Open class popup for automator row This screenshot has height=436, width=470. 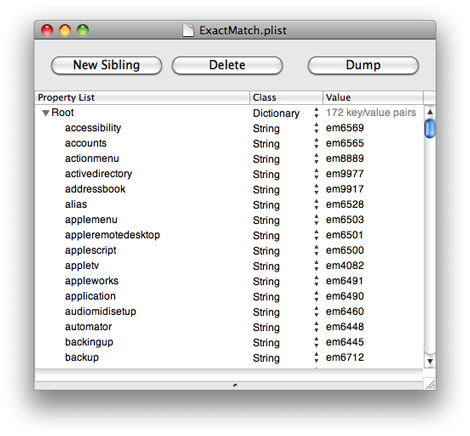tap(316, 327)
